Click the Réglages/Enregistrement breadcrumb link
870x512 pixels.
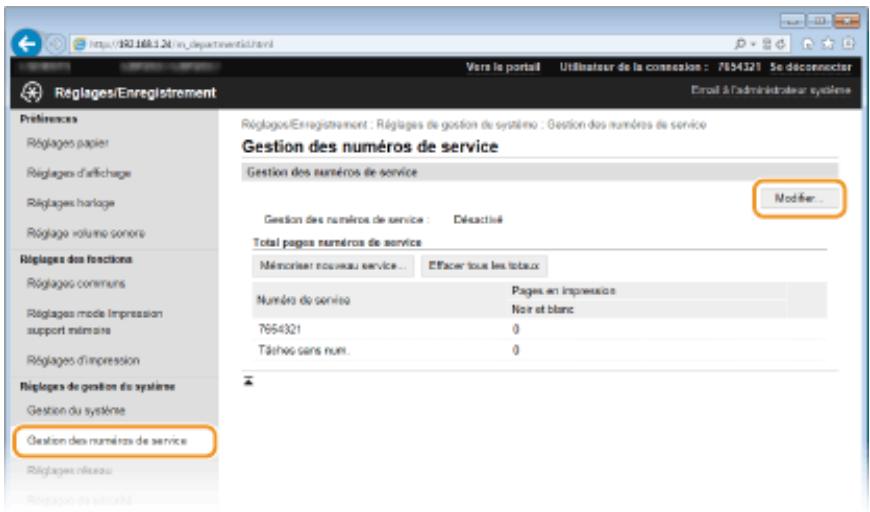[x=304, y=124]
